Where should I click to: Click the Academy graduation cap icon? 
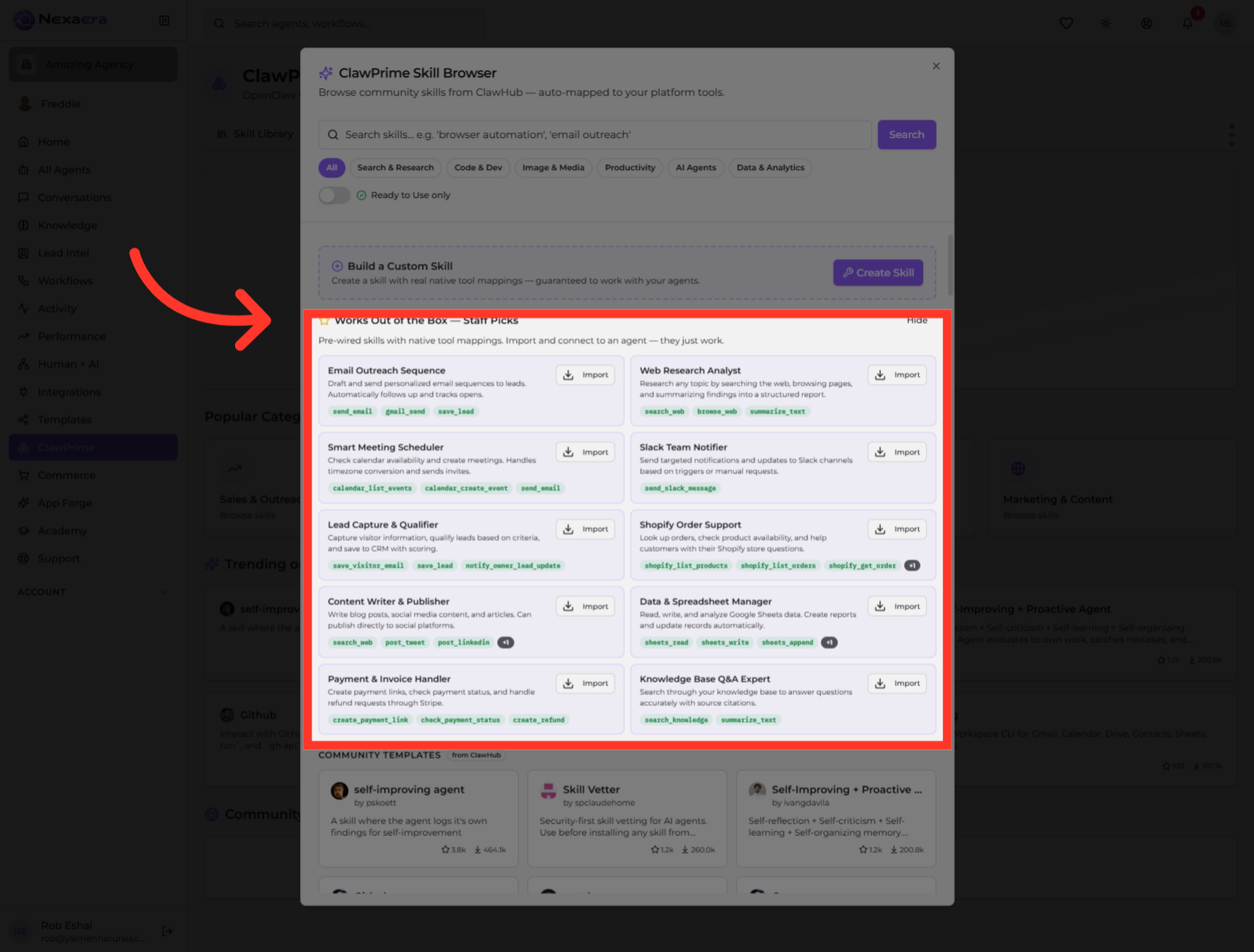click(x=23, y=531)
